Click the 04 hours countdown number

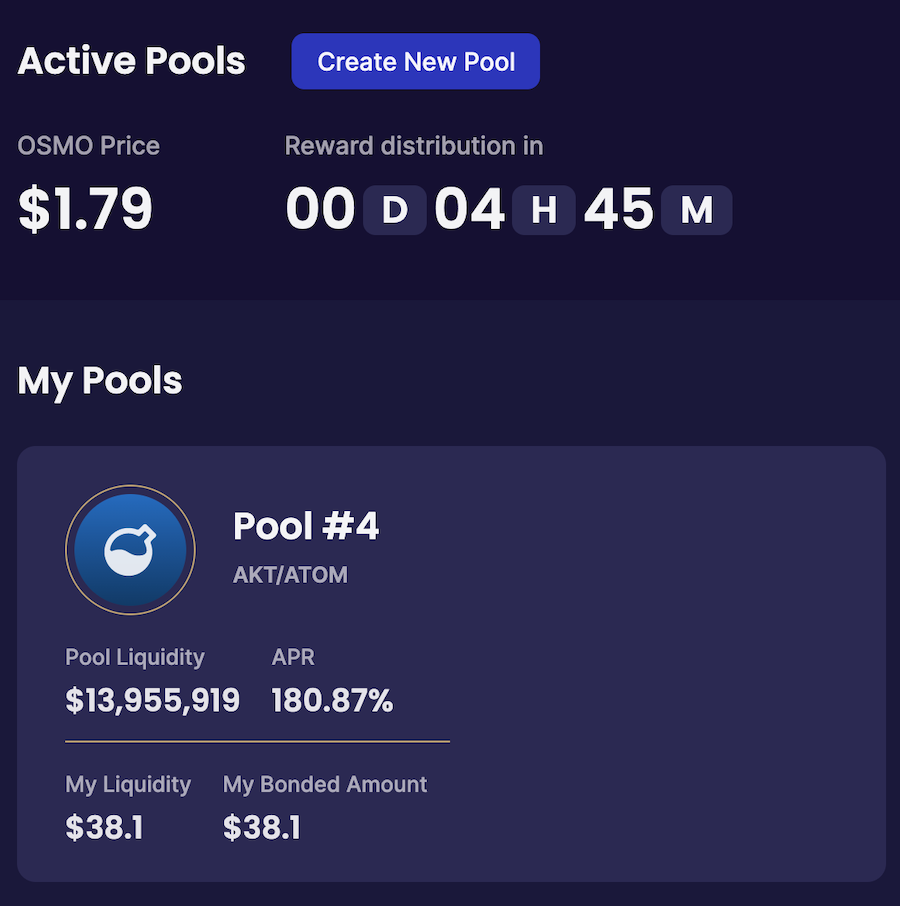[x=470, y=209]
